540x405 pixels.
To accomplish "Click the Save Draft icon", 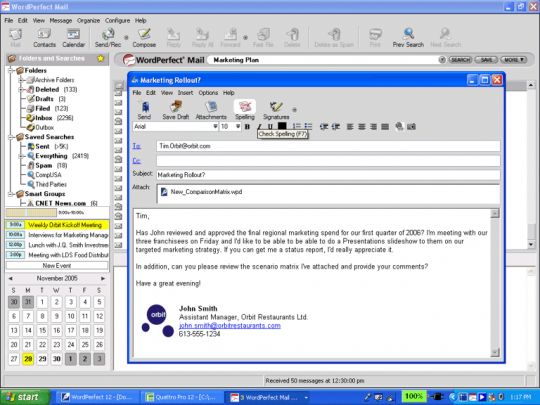I will click(x=176, y=111).
